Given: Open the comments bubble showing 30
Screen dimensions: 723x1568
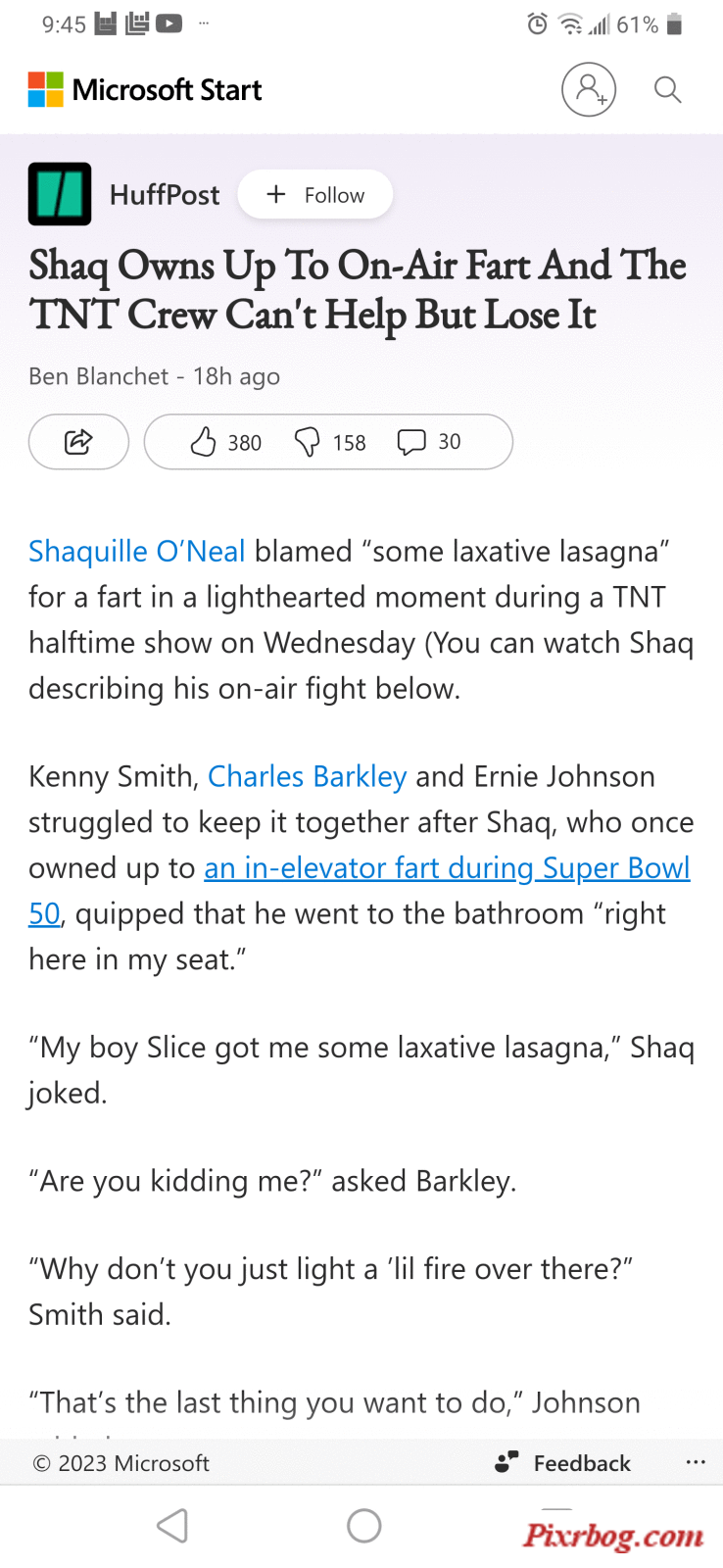Looking at the screenshot, I should click(429, 442).
